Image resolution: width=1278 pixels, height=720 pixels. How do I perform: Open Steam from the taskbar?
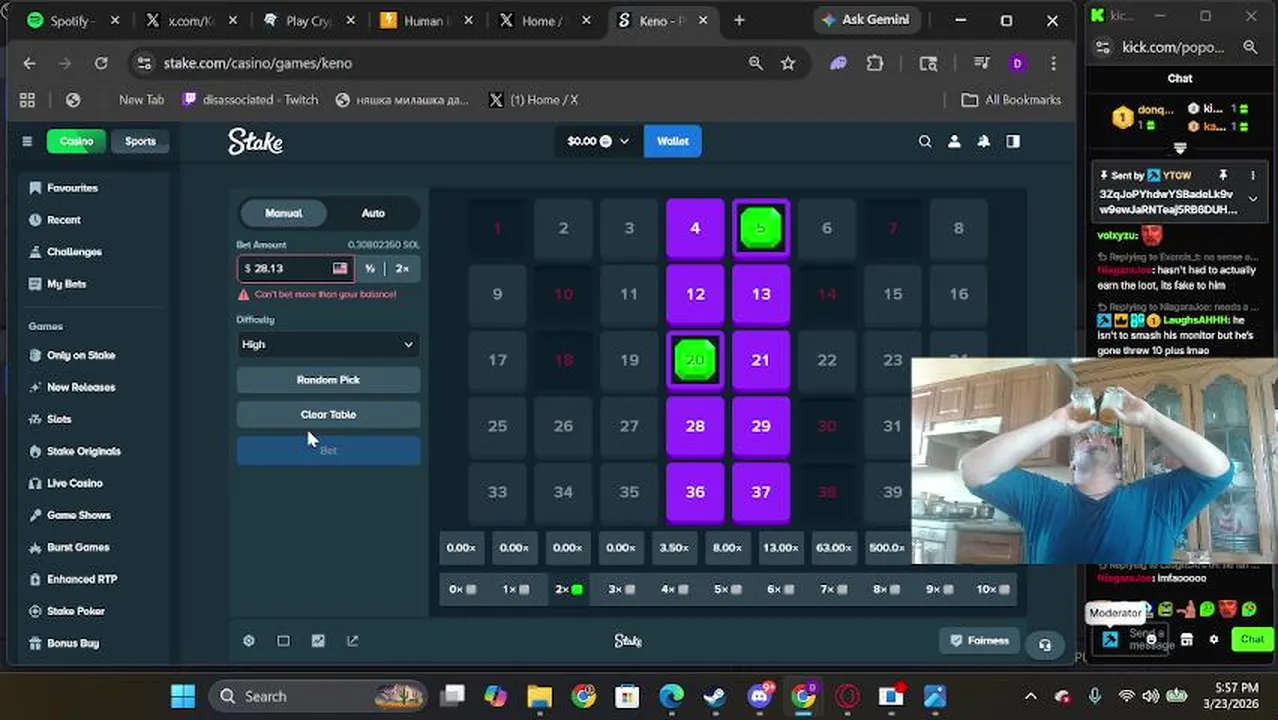(715, 696)
